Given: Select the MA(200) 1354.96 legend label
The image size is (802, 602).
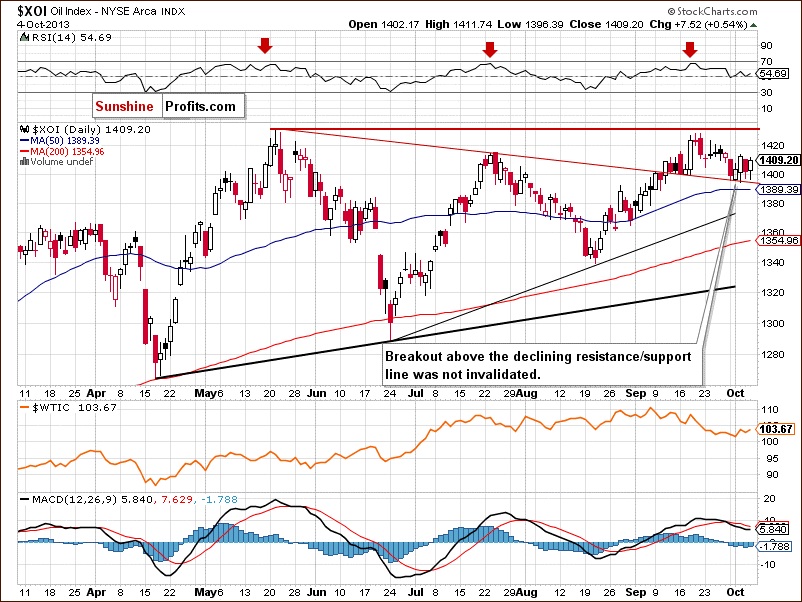Looking at the screenshot, I should 68,152.
